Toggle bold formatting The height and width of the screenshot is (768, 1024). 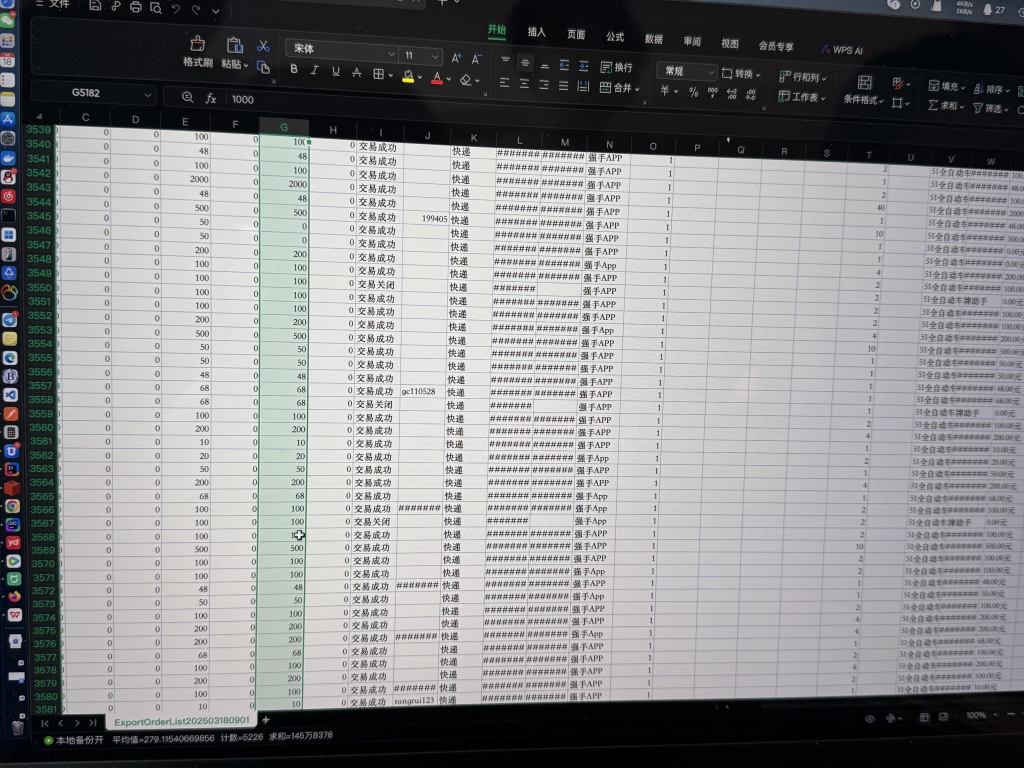point(294,70)
